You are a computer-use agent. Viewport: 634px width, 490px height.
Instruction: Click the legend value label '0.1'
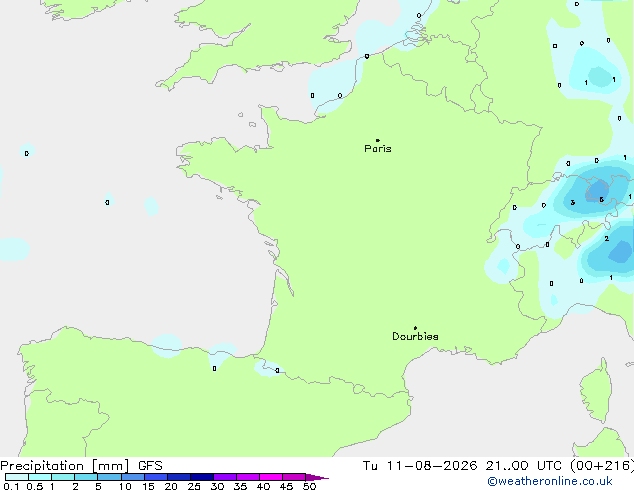pos(11,486)
